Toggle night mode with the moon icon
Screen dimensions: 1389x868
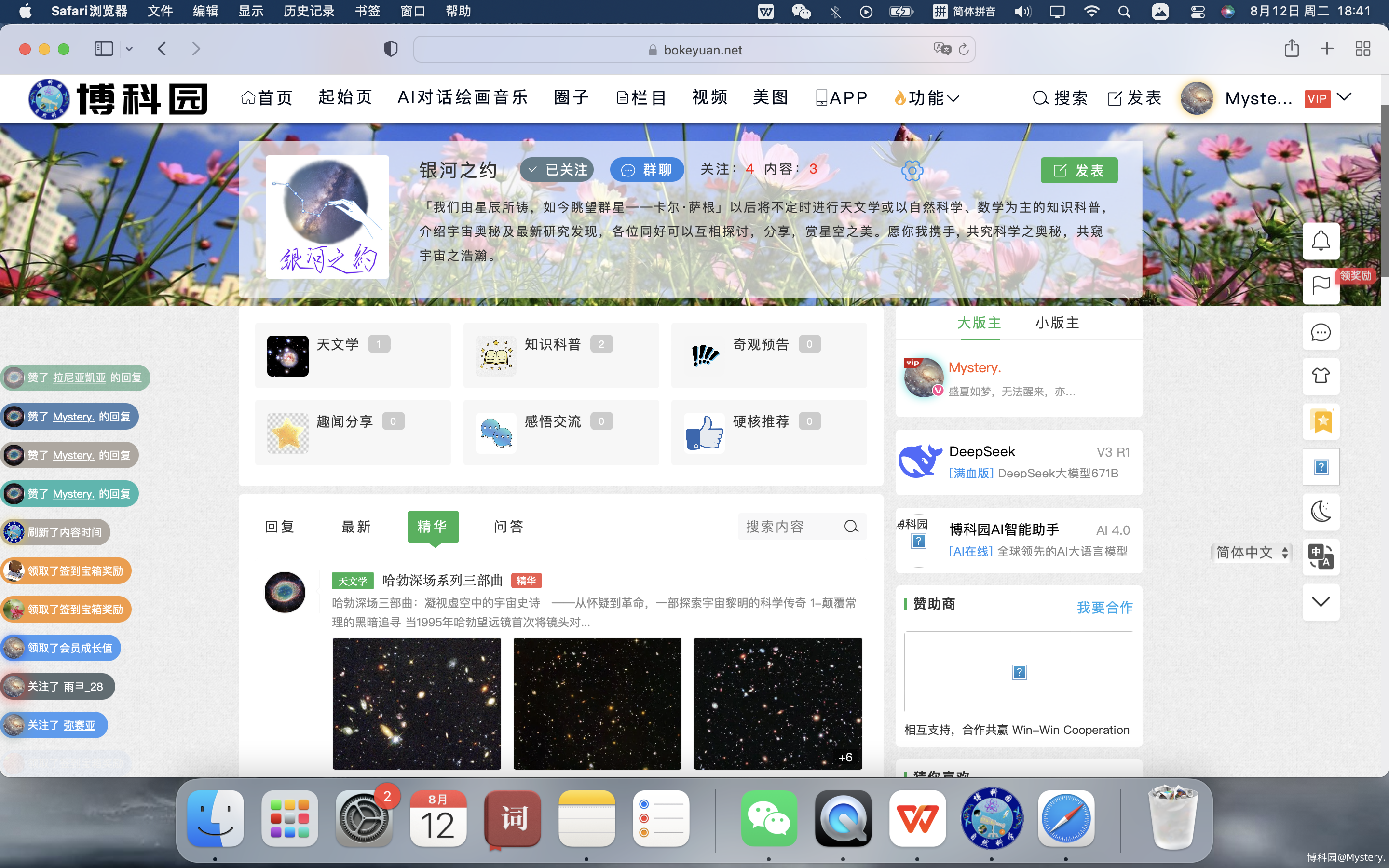pyautogui.click(x=1321, y=511)
